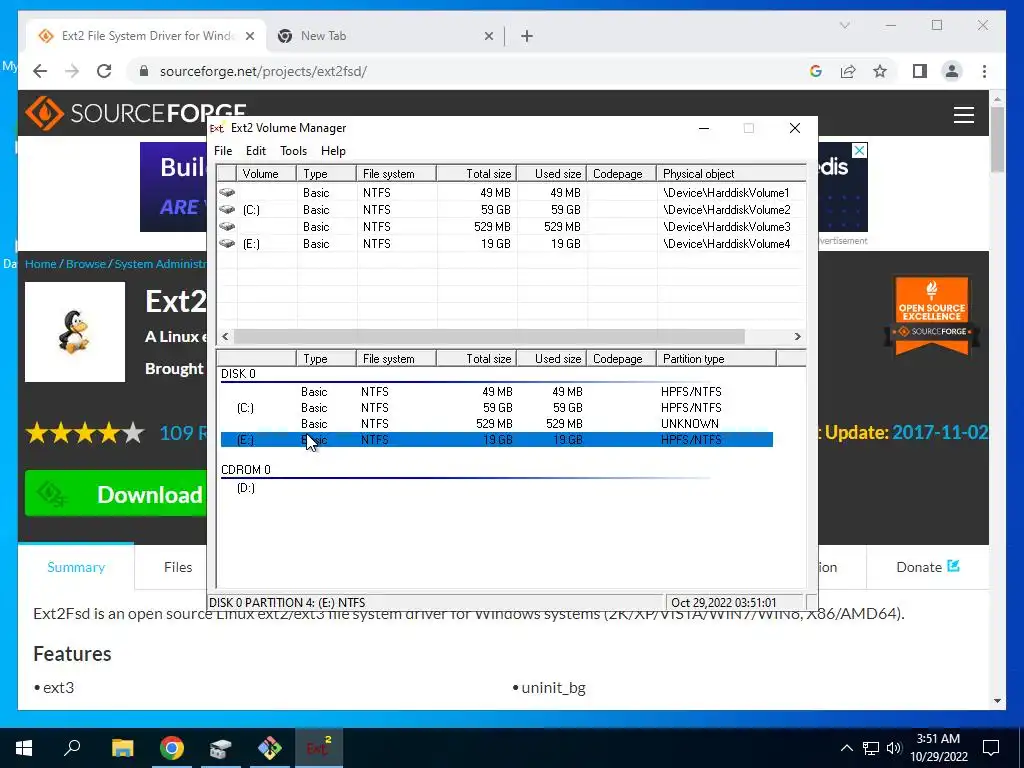The width and height of the screenshot is (1024, 768).
Task: Click the DISK 0 group label
Action: 238,374
